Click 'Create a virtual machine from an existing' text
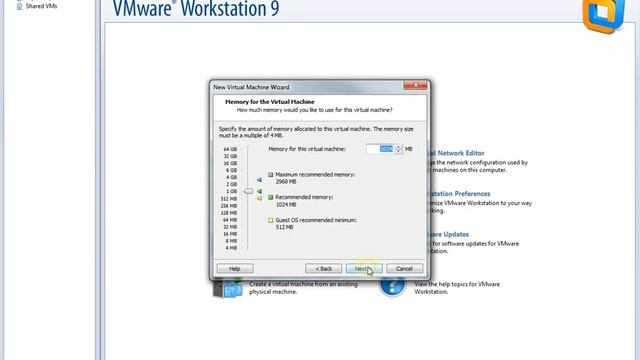Screen dimensions: 640x360 click(x=303, y=284)
